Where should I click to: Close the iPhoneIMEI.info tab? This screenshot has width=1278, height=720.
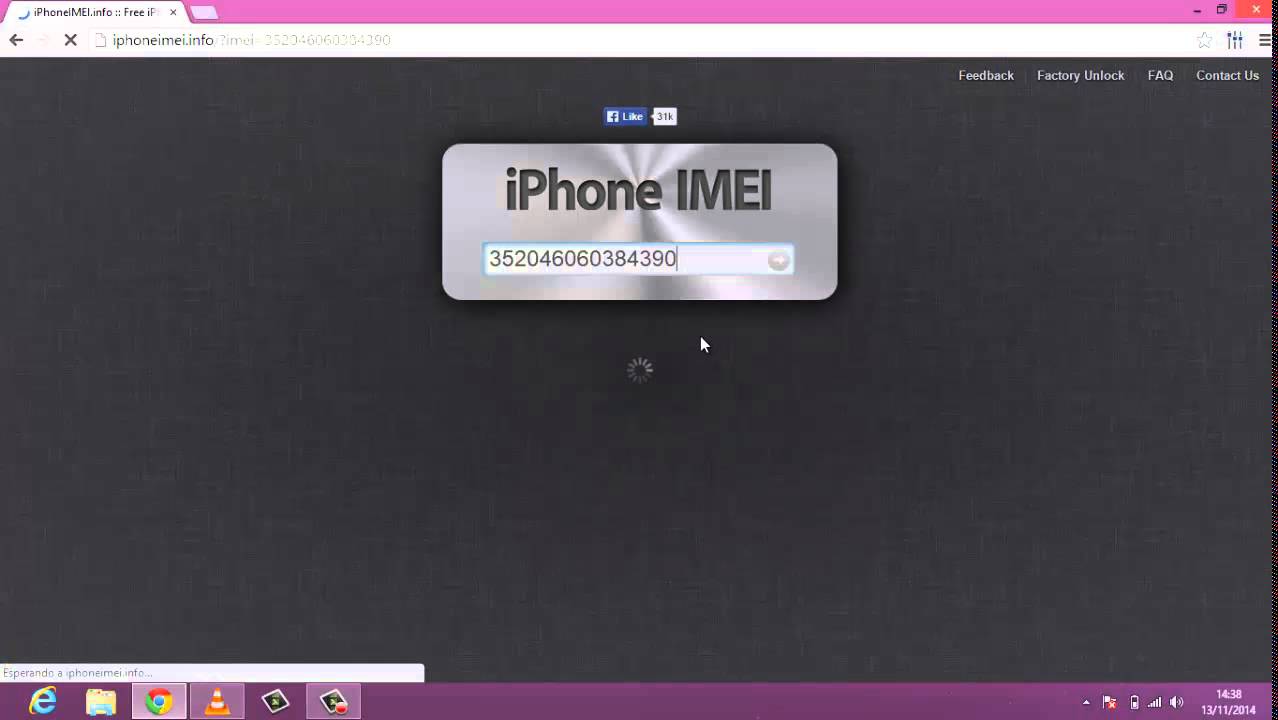173,12
